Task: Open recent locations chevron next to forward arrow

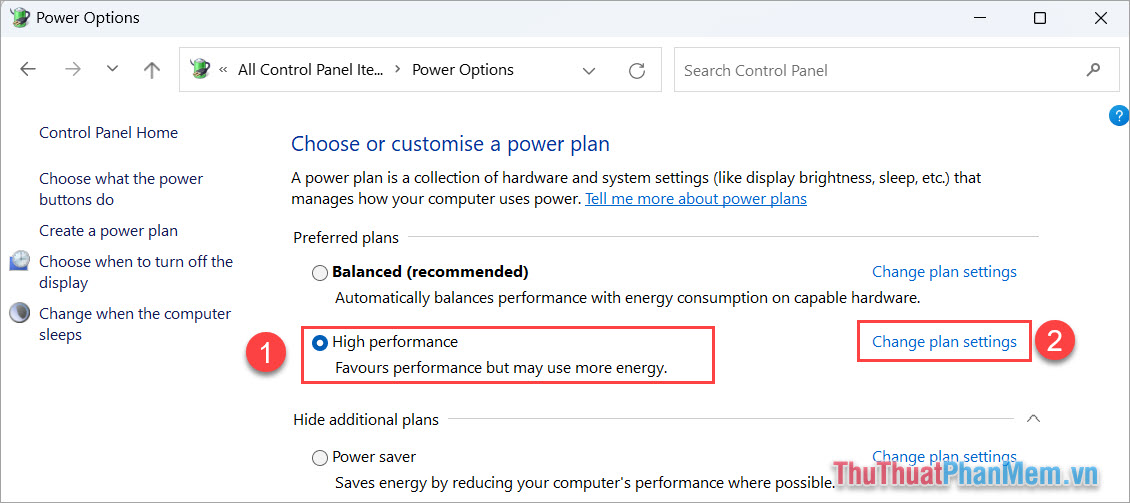Action: click(x=112, y=69)
